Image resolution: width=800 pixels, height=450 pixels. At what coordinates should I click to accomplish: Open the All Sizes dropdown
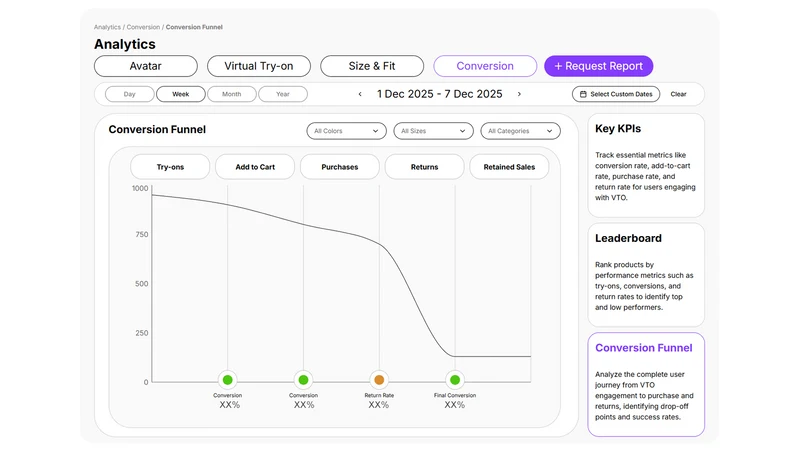pos(433,131)
